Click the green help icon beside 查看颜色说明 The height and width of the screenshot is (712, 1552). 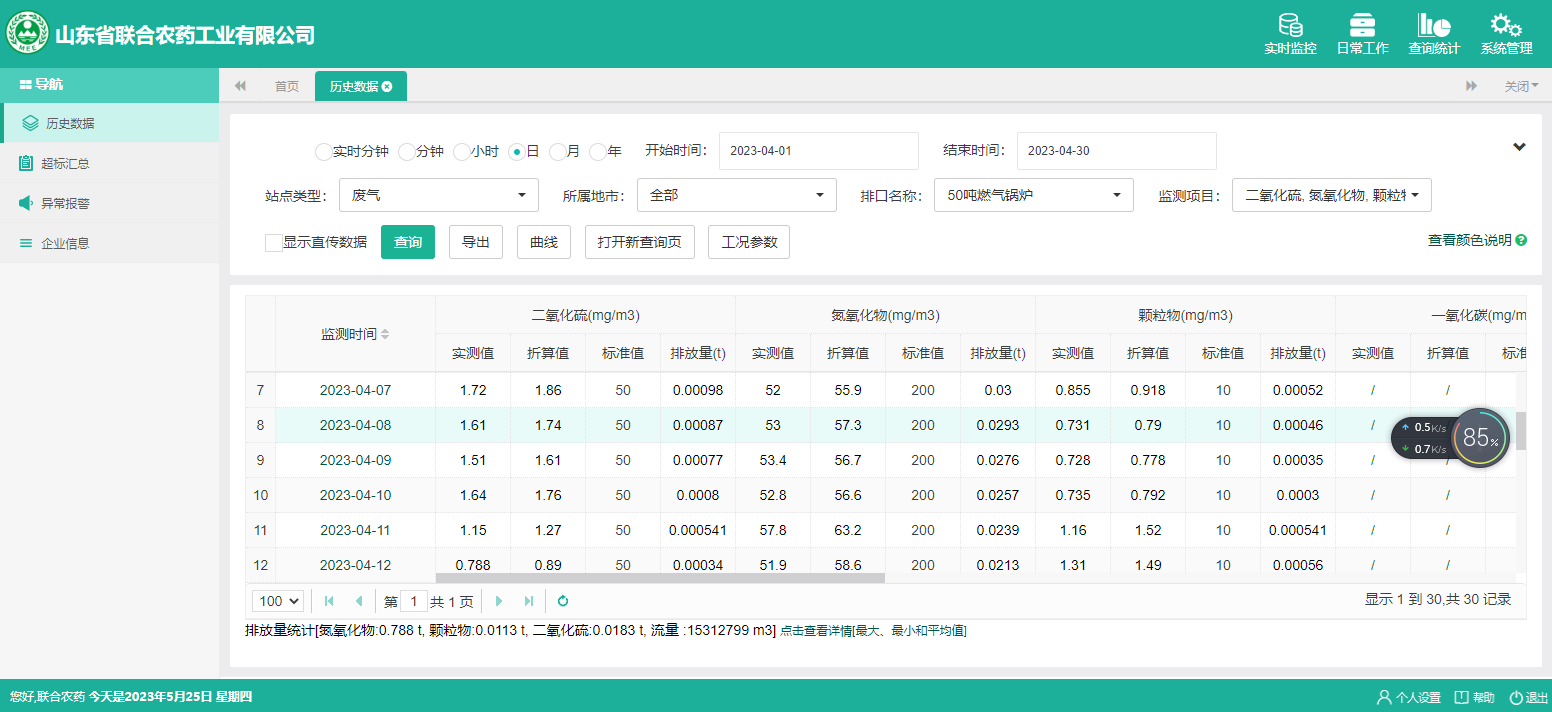coord(1521,240)
